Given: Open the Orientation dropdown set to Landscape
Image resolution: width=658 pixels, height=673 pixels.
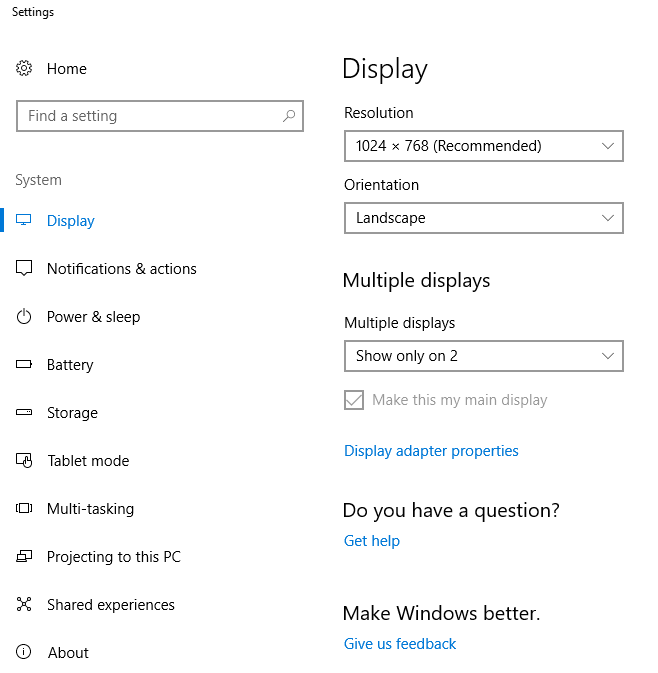Looking at the screenshot, I should [484, 218].
